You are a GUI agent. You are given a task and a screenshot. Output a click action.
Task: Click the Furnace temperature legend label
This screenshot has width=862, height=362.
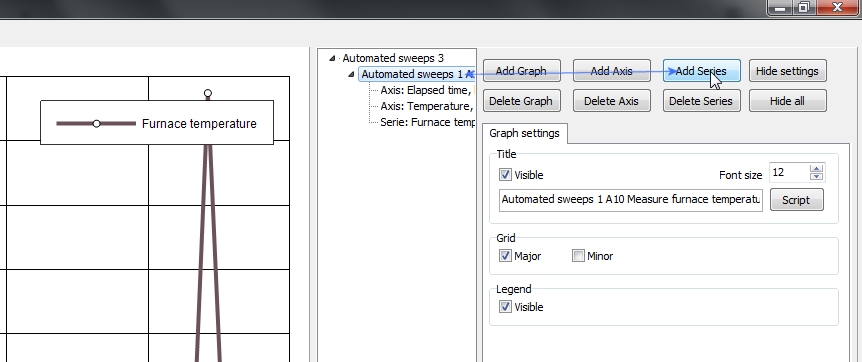199,124
